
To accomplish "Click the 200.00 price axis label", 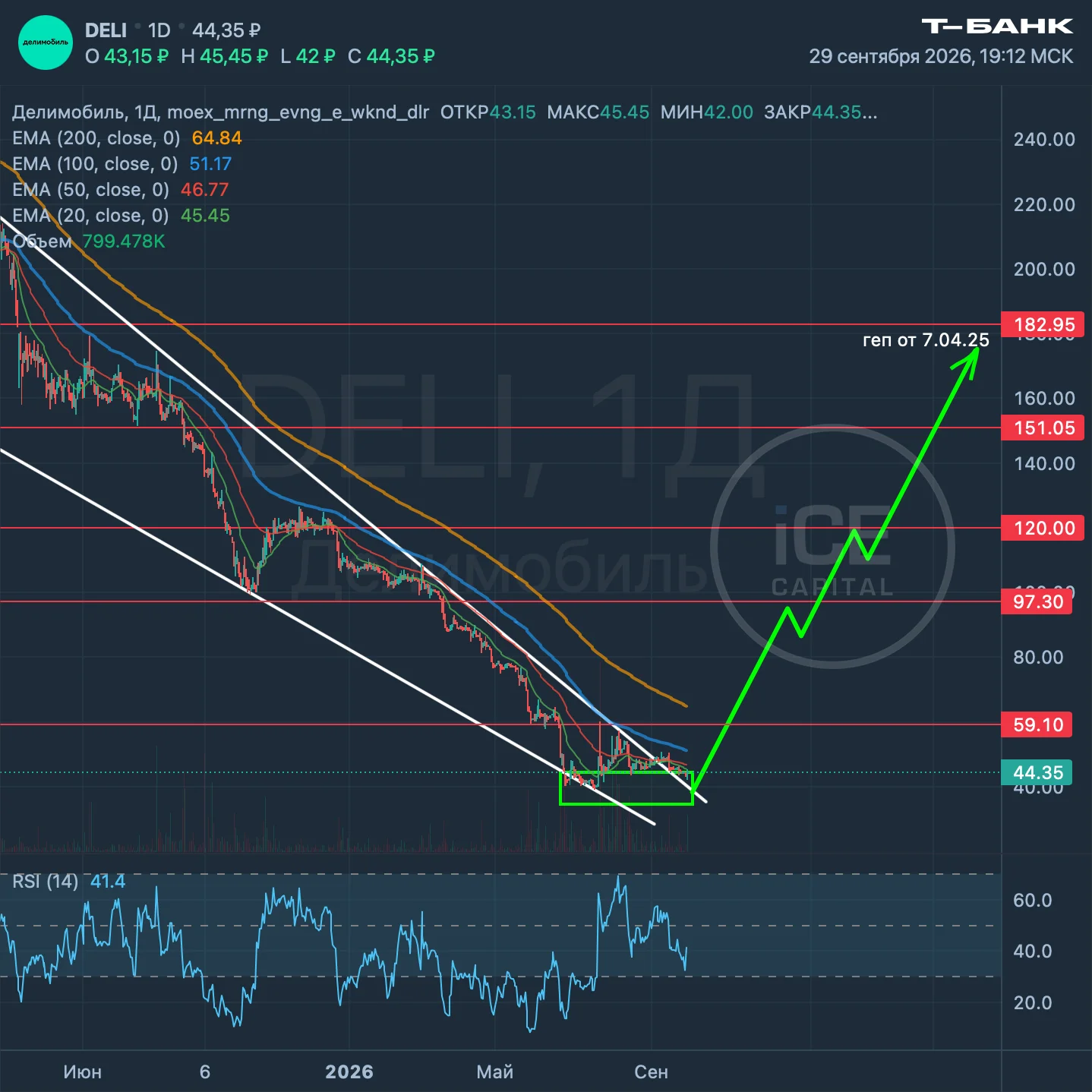I will 1044,269.
